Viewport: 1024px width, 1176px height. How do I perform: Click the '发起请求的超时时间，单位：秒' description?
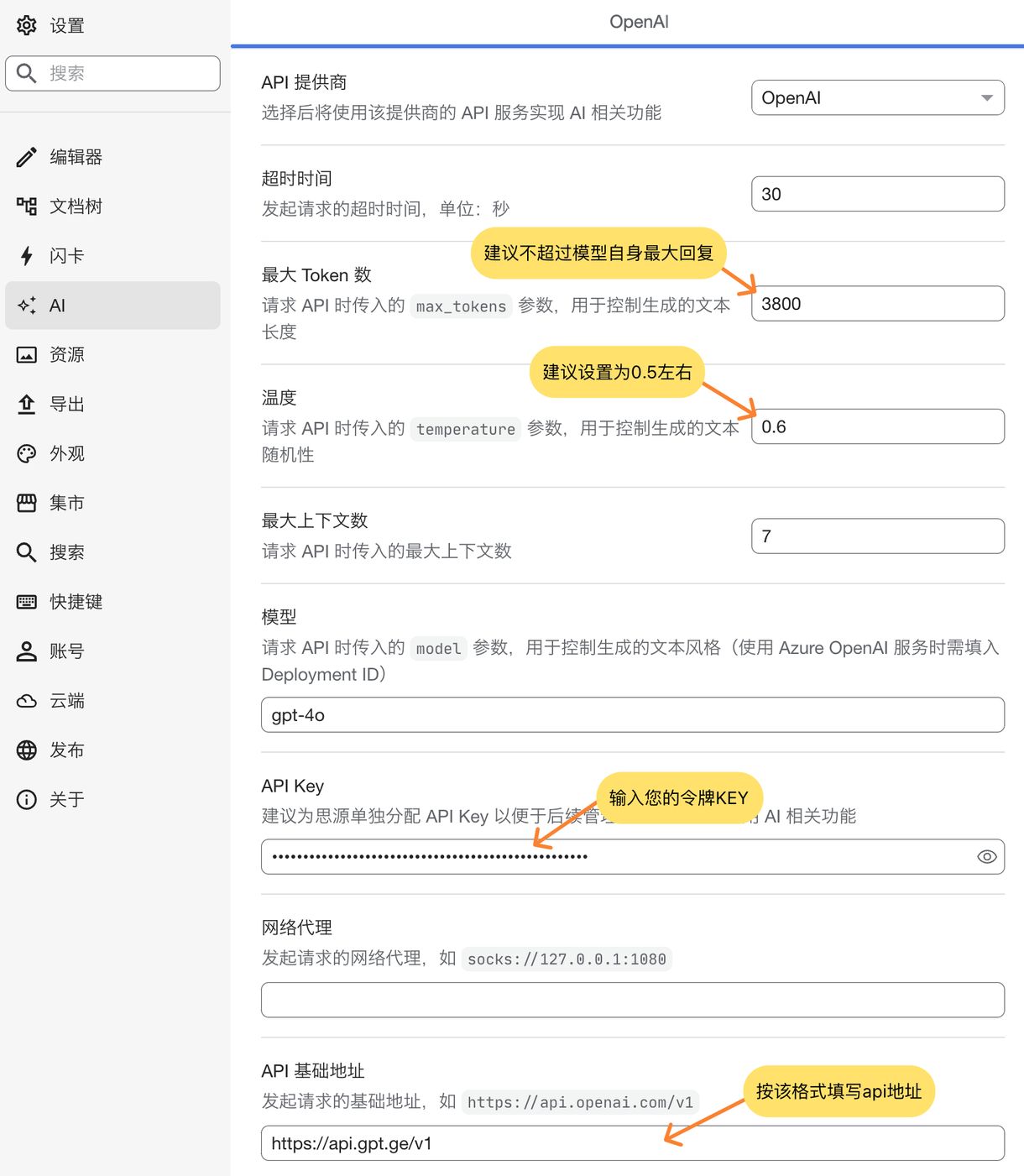coord(386,209)
